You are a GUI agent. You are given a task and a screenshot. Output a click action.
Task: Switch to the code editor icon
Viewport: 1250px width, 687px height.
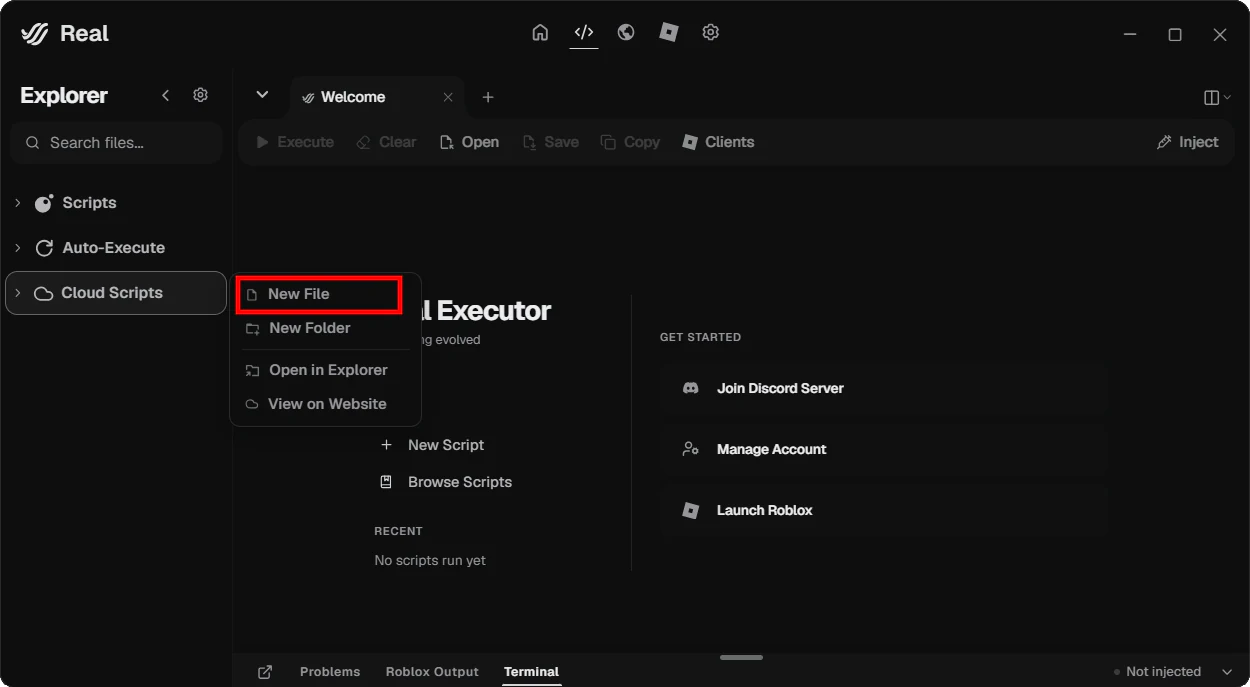pos(584,33)
